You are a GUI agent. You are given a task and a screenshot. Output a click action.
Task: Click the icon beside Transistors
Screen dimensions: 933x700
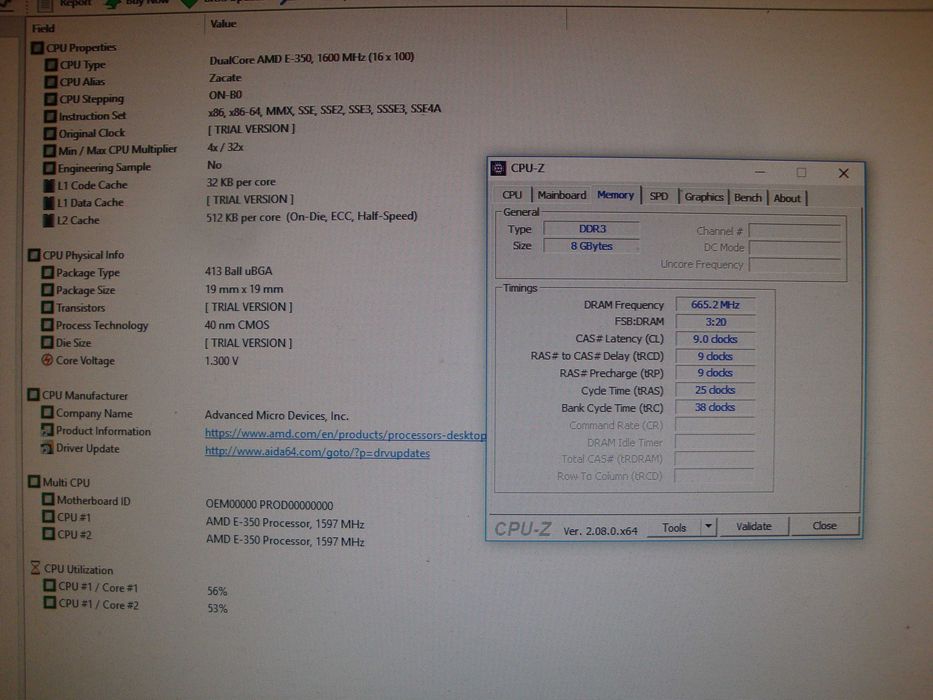[x=48, y=308]
